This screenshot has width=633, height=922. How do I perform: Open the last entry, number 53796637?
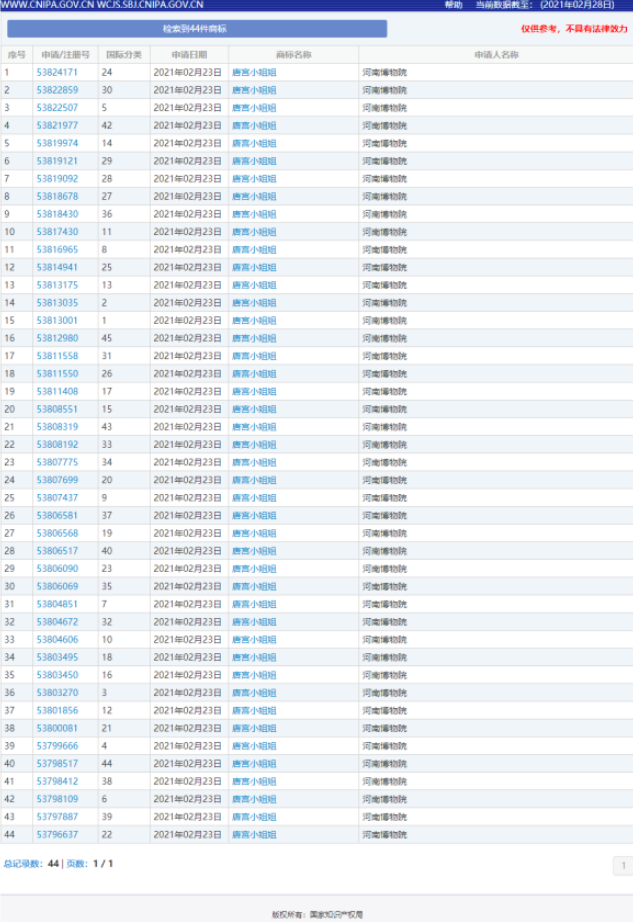[57, 835]
